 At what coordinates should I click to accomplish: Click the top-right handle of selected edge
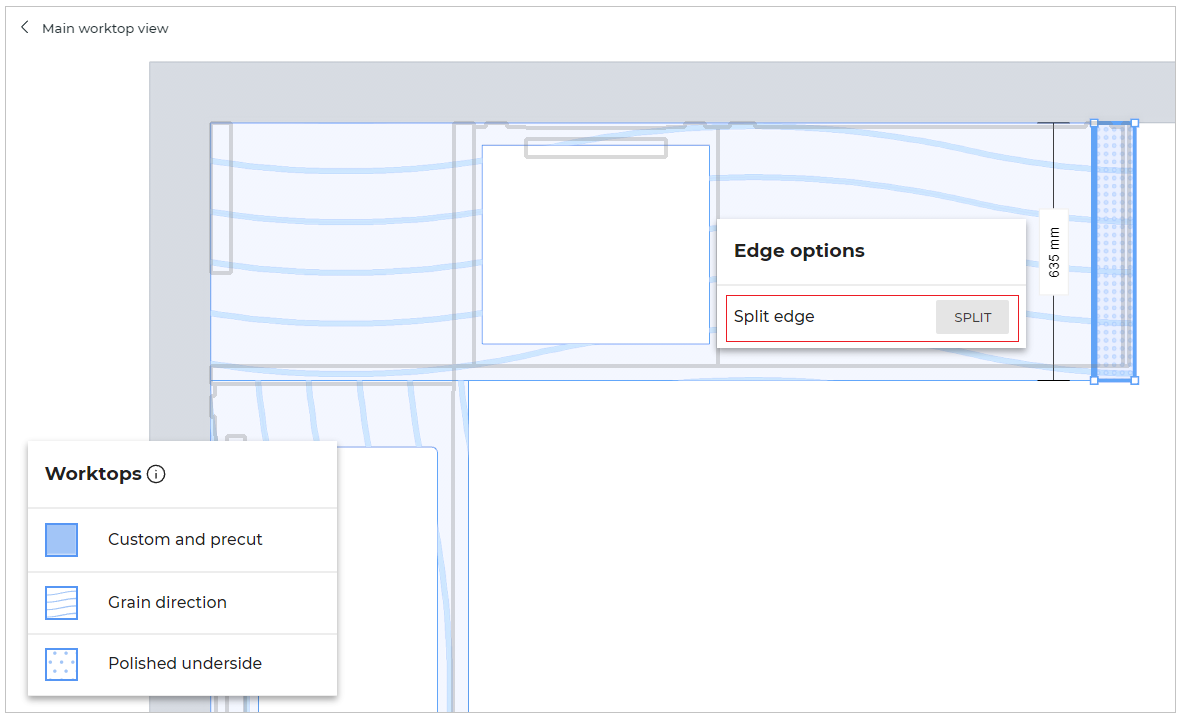[1134, 124]
